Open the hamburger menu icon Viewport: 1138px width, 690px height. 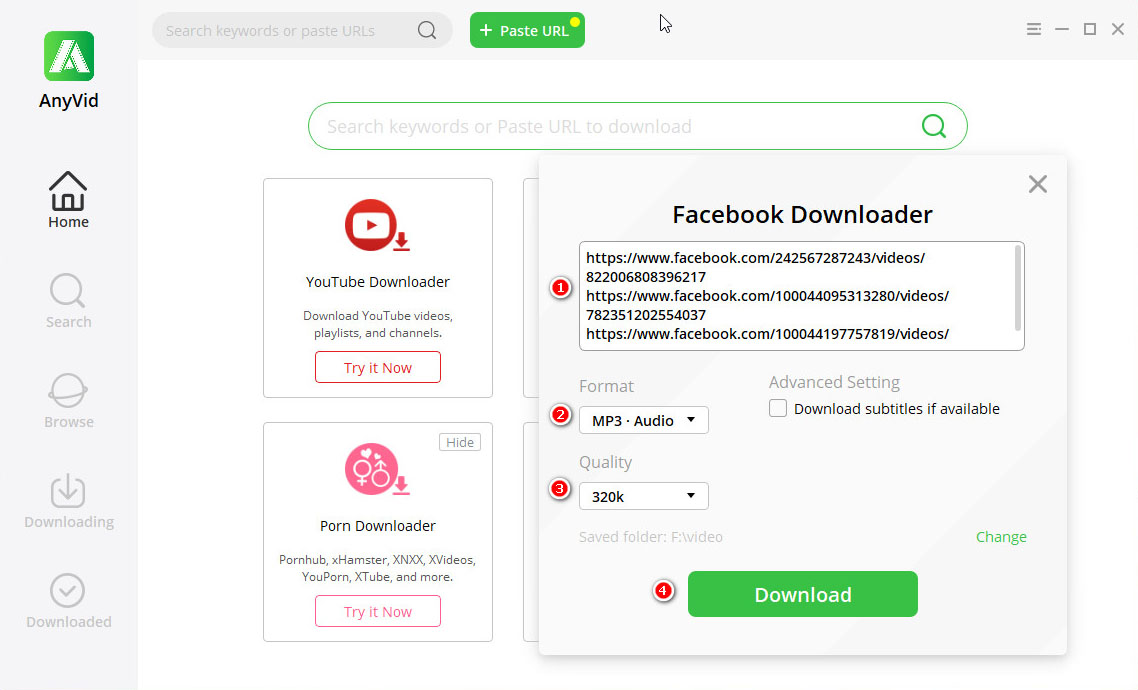1033,29
